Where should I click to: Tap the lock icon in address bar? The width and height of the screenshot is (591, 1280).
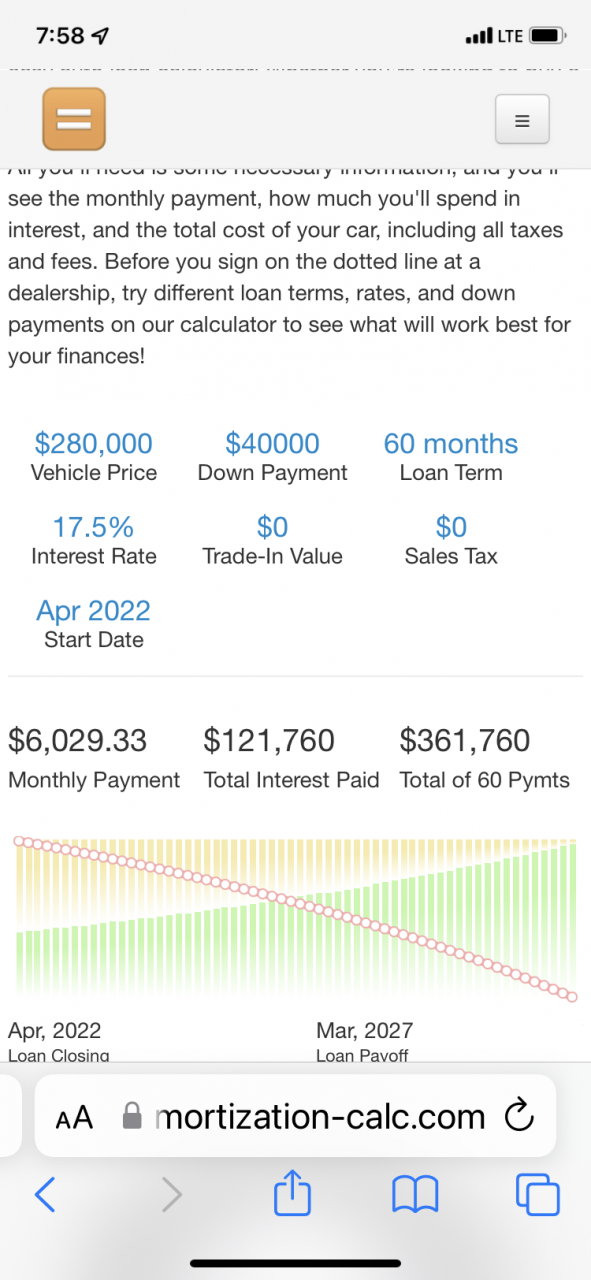[132, 1116]
